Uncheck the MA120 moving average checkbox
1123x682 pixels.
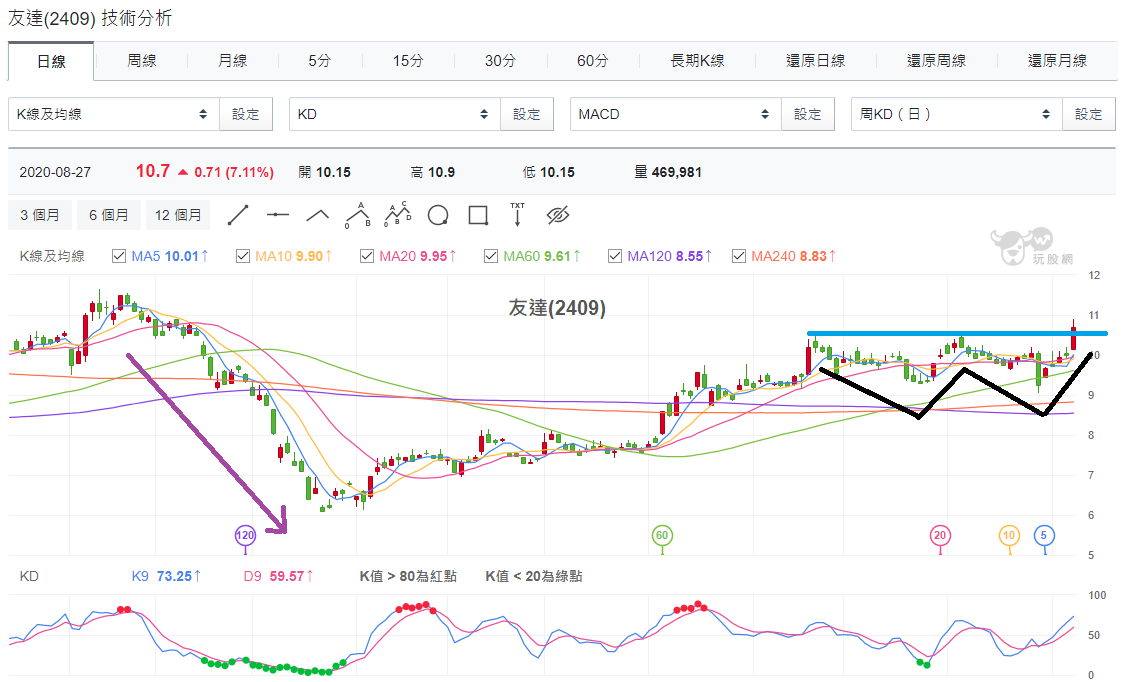click(614, 256)
